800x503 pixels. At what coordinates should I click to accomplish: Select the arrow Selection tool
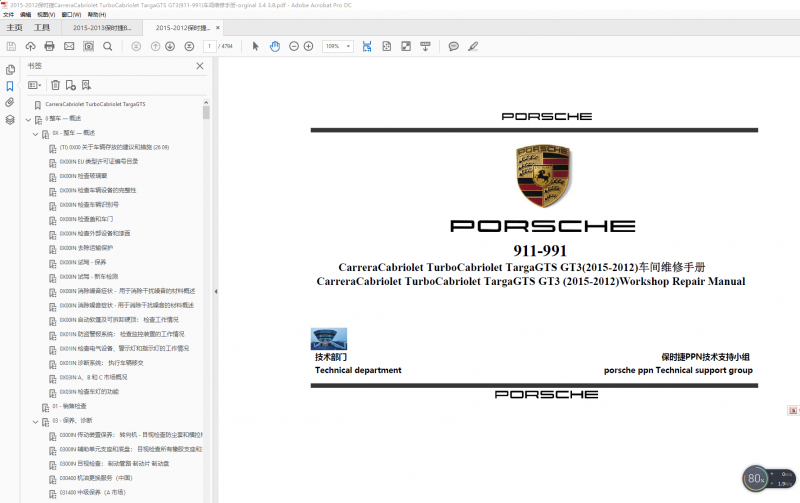(256, 46)
